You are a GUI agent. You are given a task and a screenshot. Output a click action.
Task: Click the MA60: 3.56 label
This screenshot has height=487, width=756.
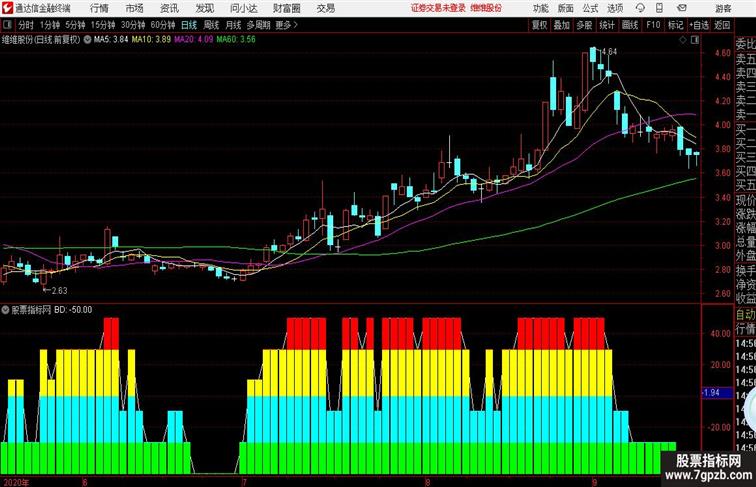[x=236, y=40]
